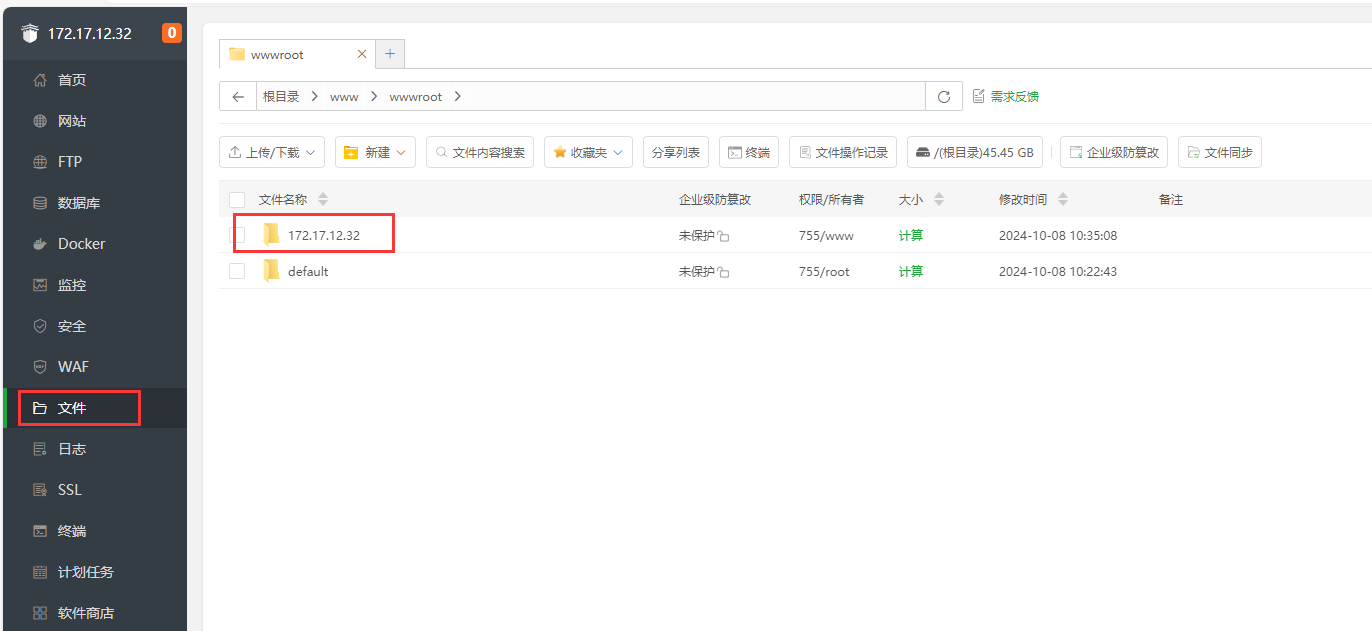Close the wwwroot tab
The height and width of the screenshot is (631, 1372).
tap(362, 54)
